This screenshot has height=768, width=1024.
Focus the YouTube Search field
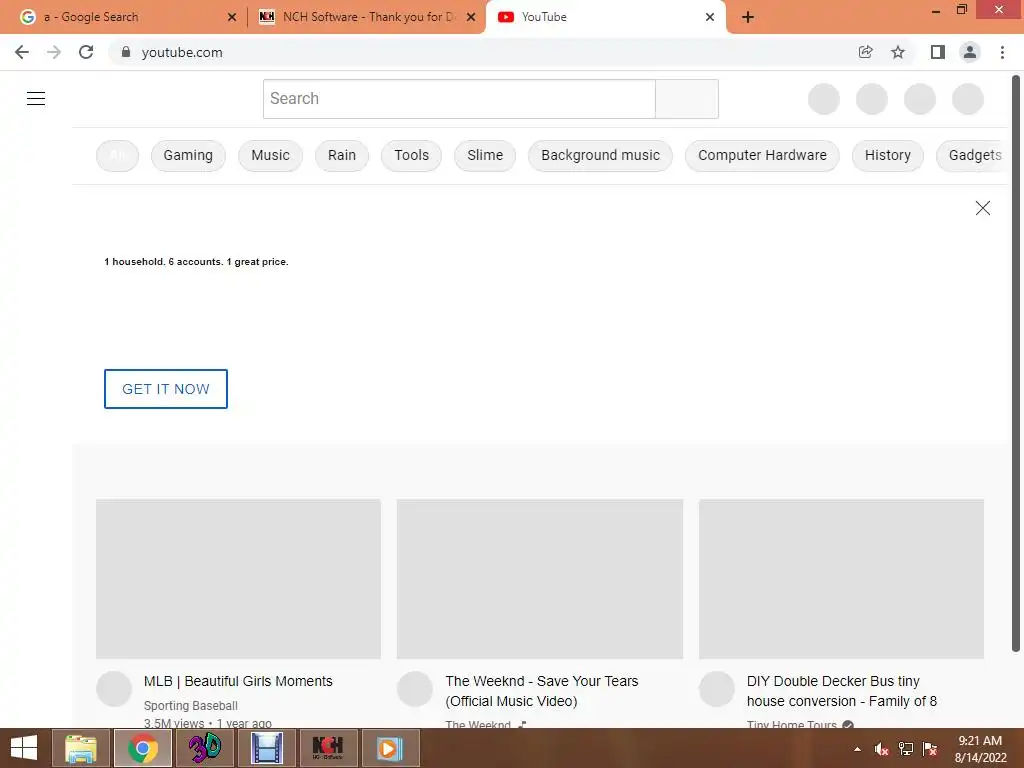pos(459,99)
